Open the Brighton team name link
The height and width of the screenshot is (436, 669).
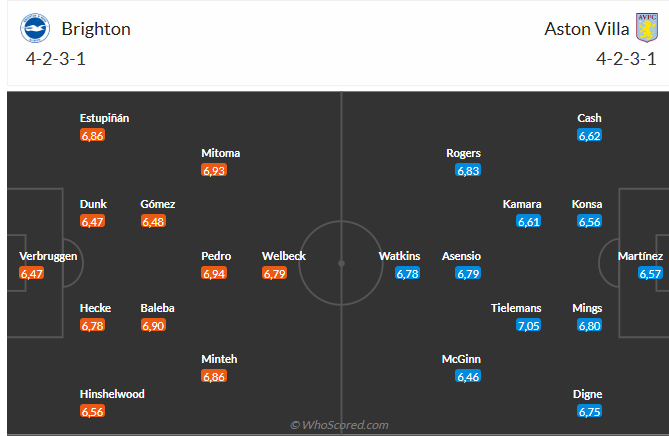tap(96, 29)
